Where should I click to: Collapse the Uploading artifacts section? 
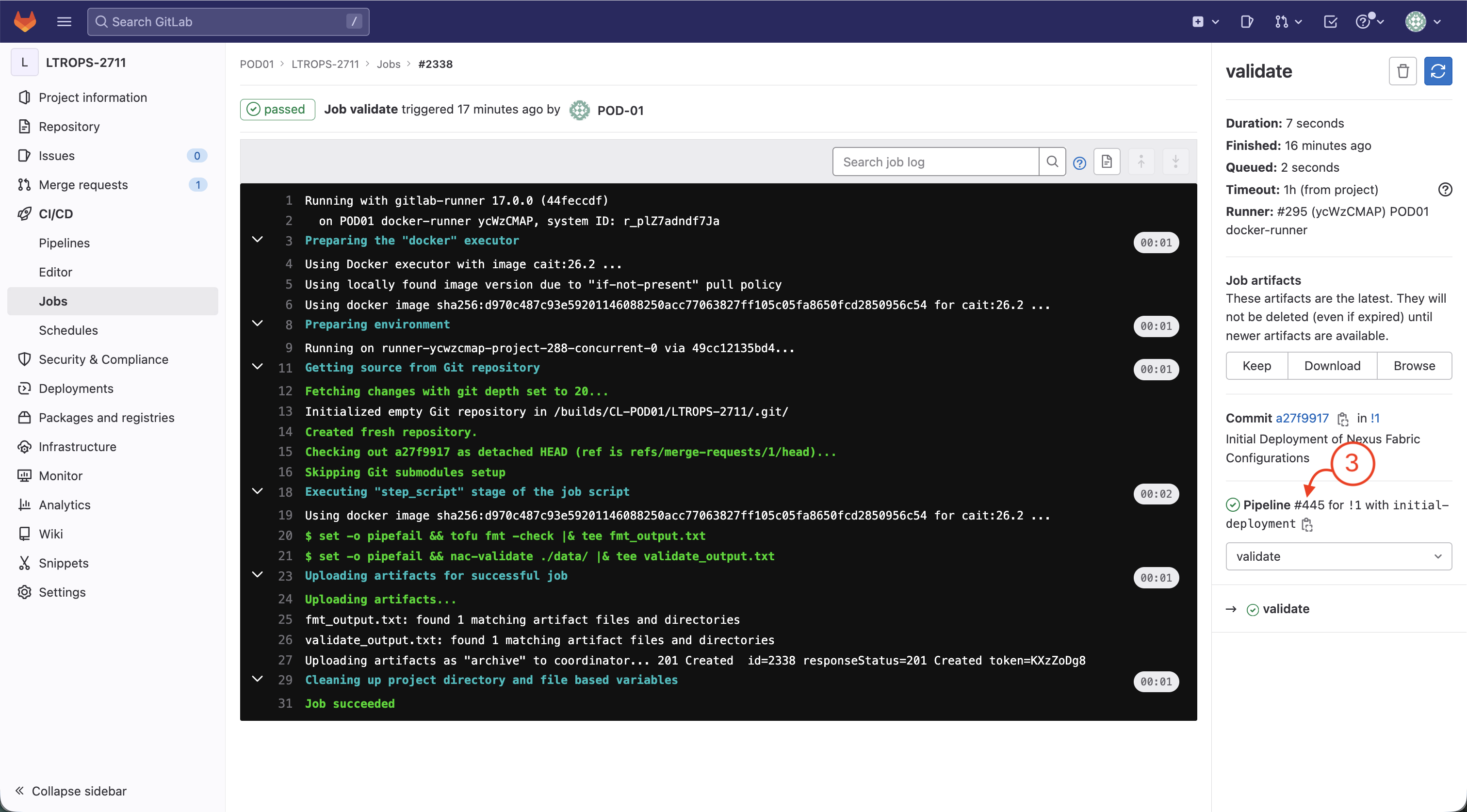pos(258,574)
